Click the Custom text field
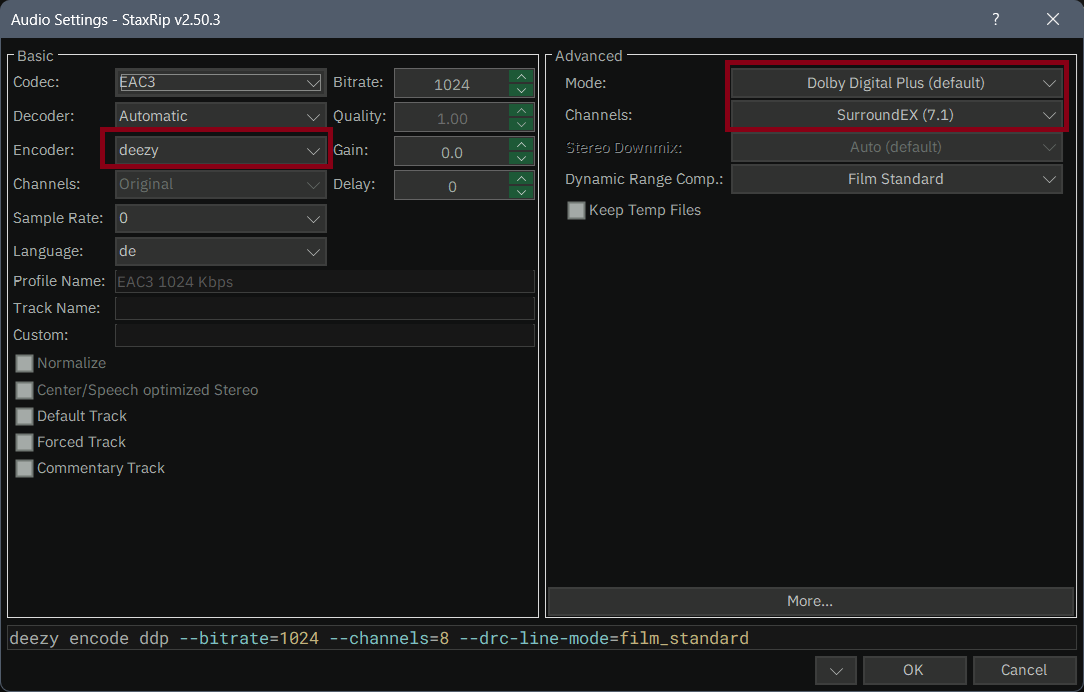This screenshot has height=692, width=1084. coord(325,335)
